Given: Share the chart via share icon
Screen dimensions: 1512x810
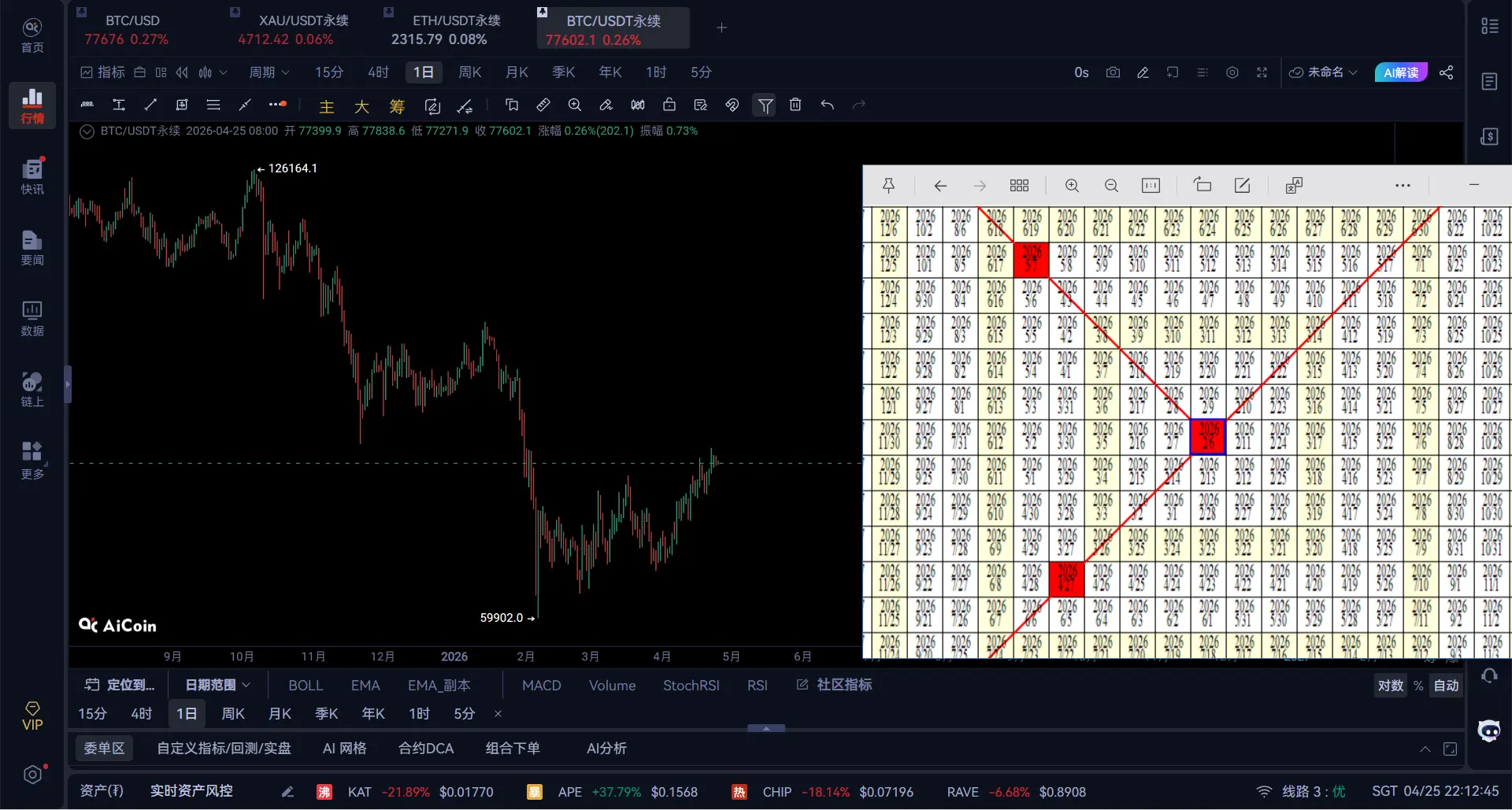Looking at the screenshot, I should pyautogui.click(x=1446, y=72).
